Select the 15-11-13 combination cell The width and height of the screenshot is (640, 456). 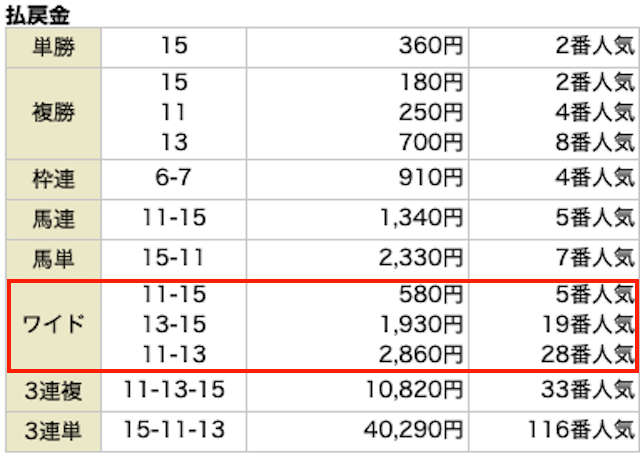[174, 429]
